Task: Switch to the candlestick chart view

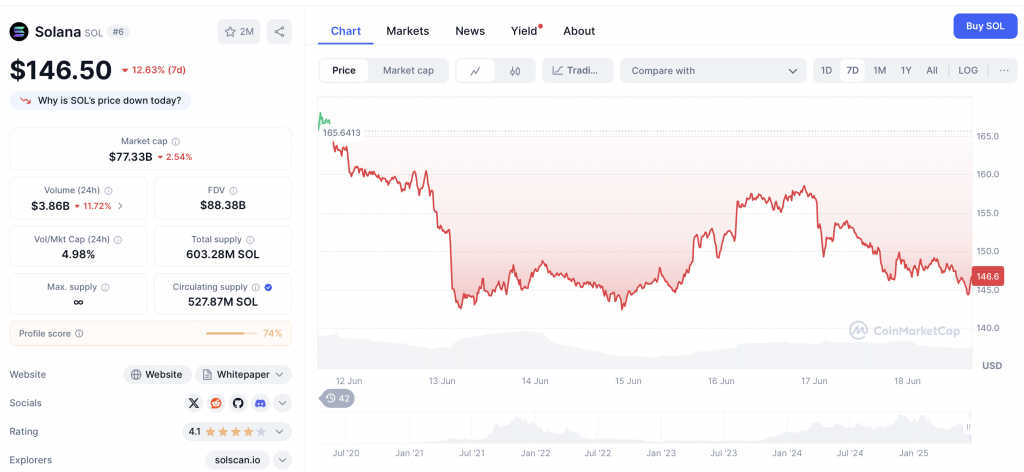Action: (x=515, y=71)
